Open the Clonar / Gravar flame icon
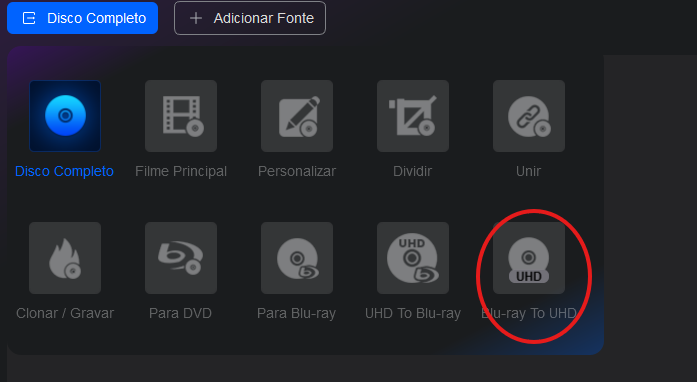Viewport: 697px width, 382px height. click(65, 258)
